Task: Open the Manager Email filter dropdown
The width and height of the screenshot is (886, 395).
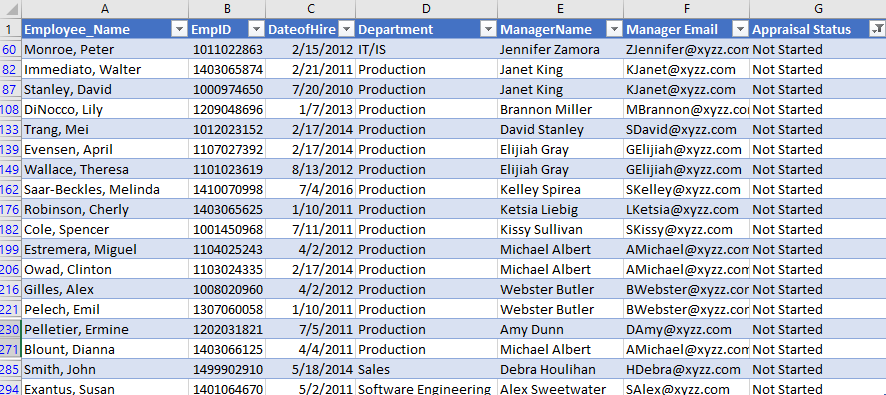Action: tap(740, 30)
